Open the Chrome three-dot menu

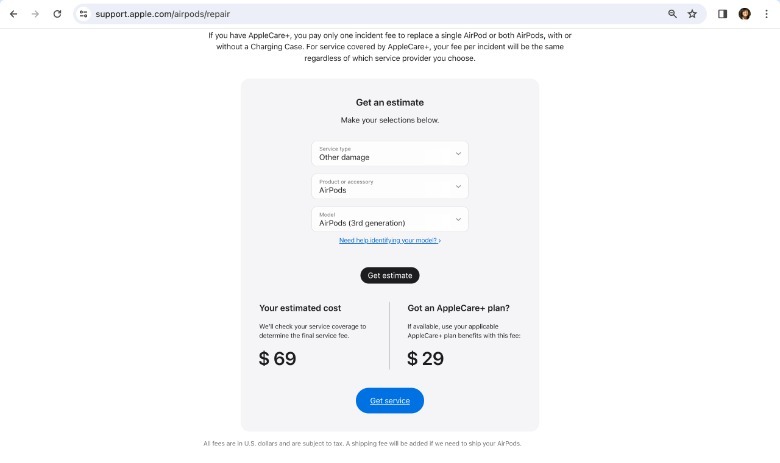(x=766, y=14)
